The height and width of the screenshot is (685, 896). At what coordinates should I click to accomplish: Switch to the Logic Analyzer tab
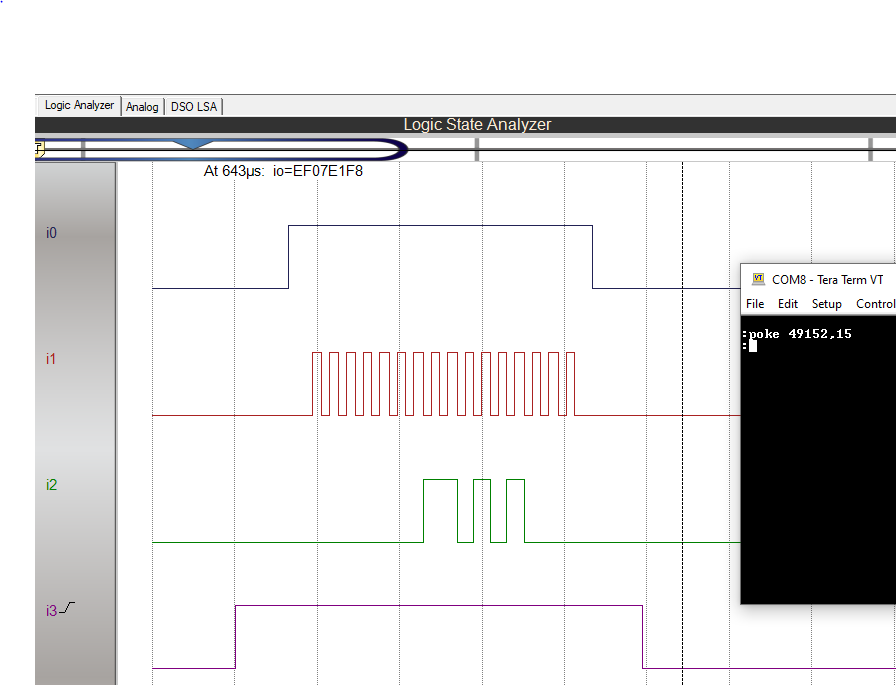coord(78,106)
